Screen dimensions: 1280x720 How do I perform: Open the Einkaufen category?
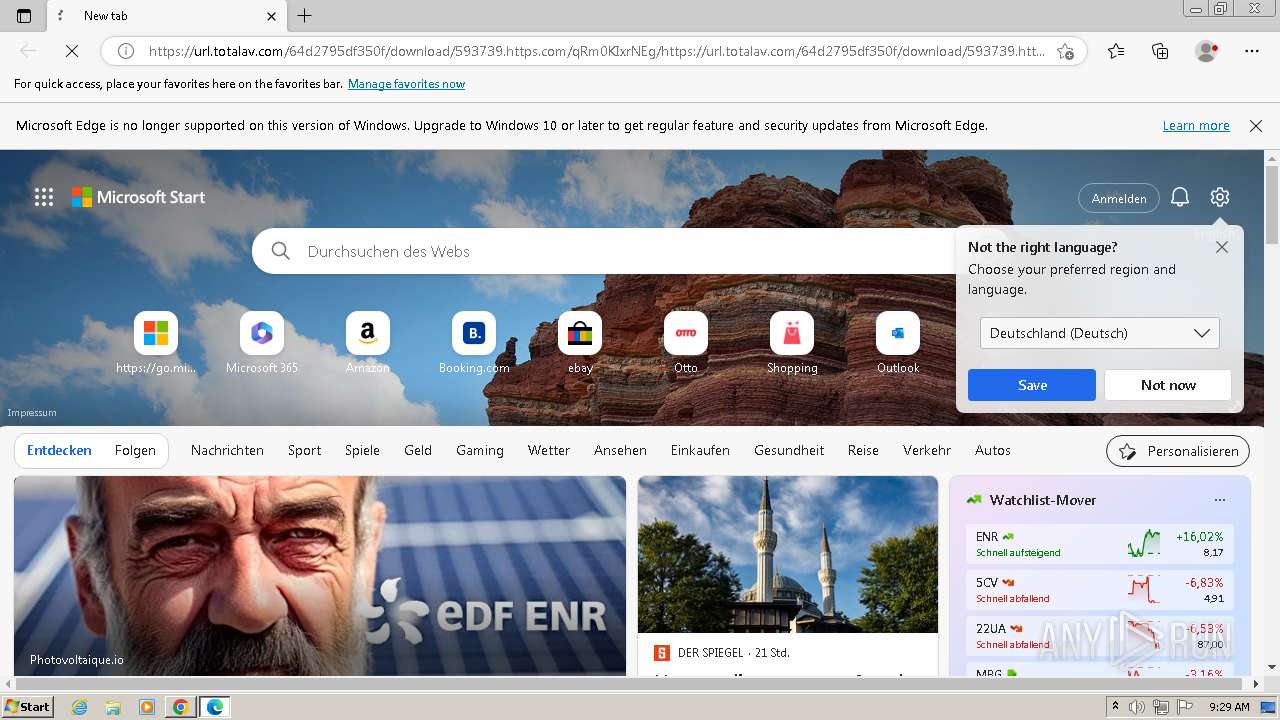tap(700, 451)
